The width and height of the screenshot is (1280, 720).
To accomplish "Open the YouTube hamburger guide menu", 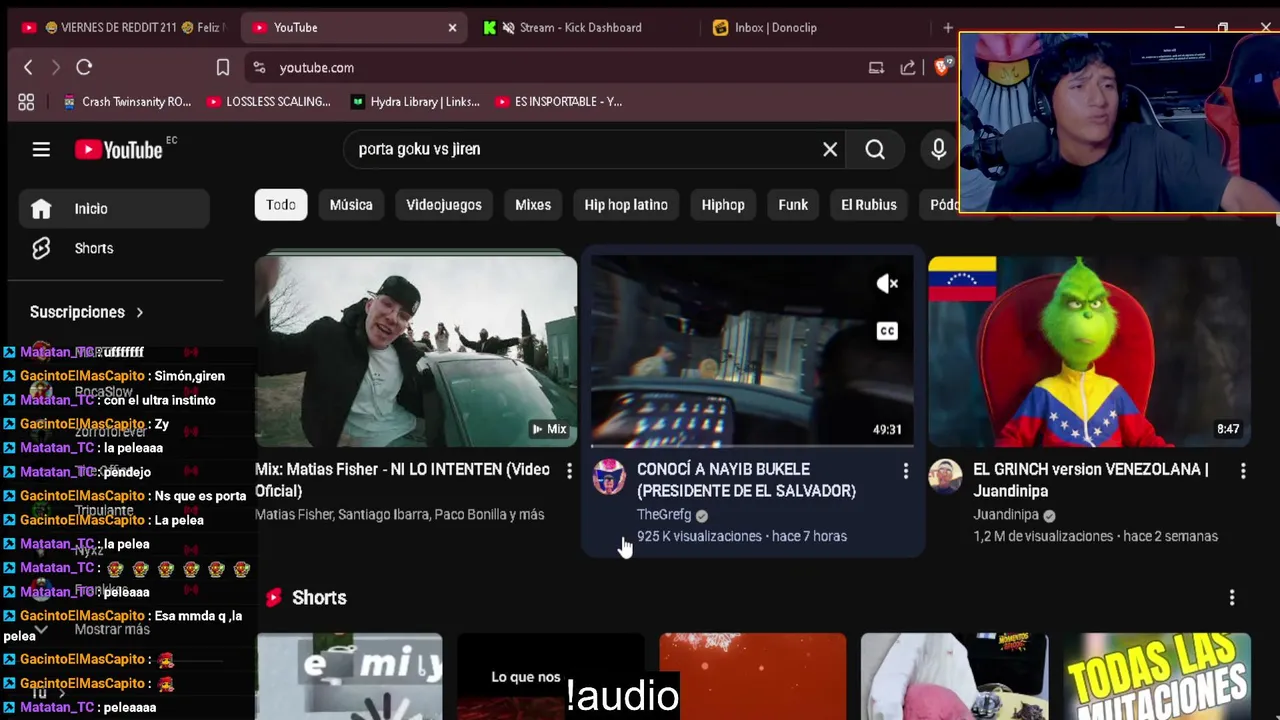I will pos(41,150).
